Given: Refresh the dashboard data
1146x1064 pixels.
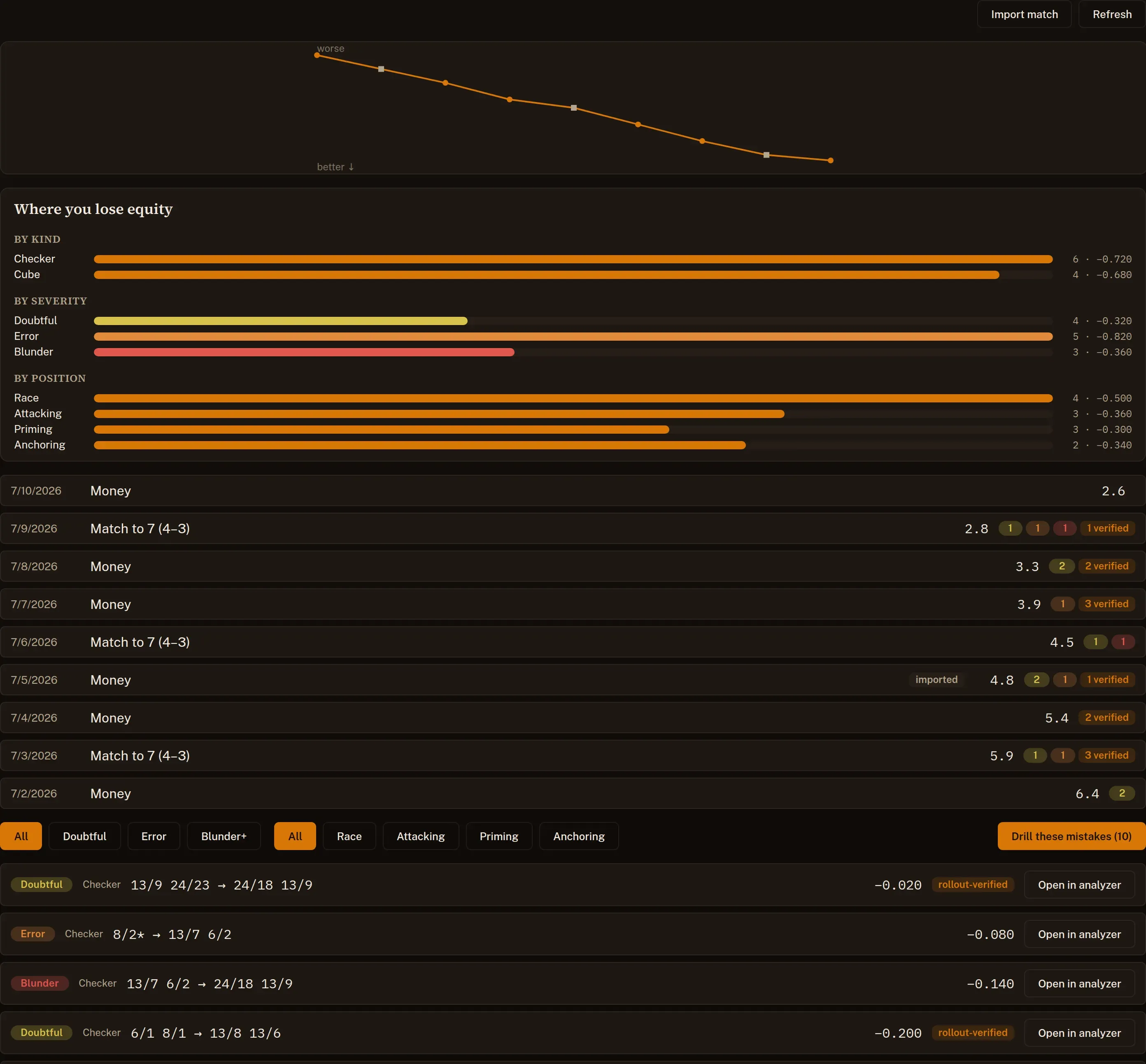Looking at the screenshot, I should coord(1111,14).
